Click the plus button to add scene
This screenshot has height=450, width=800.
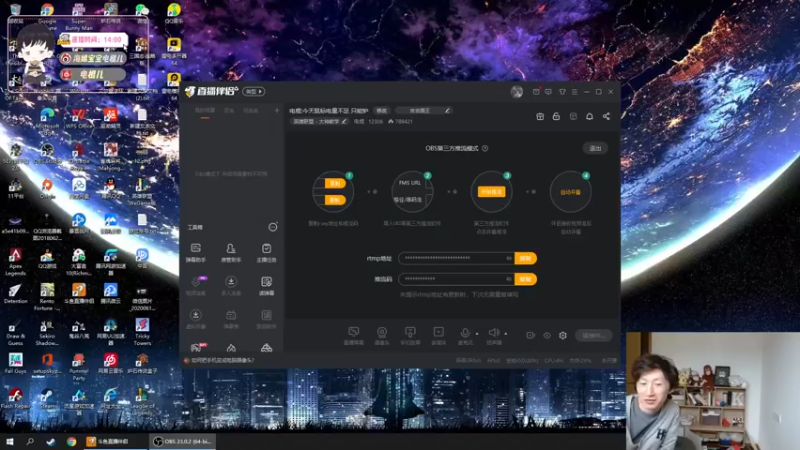[x=277, y=110]
